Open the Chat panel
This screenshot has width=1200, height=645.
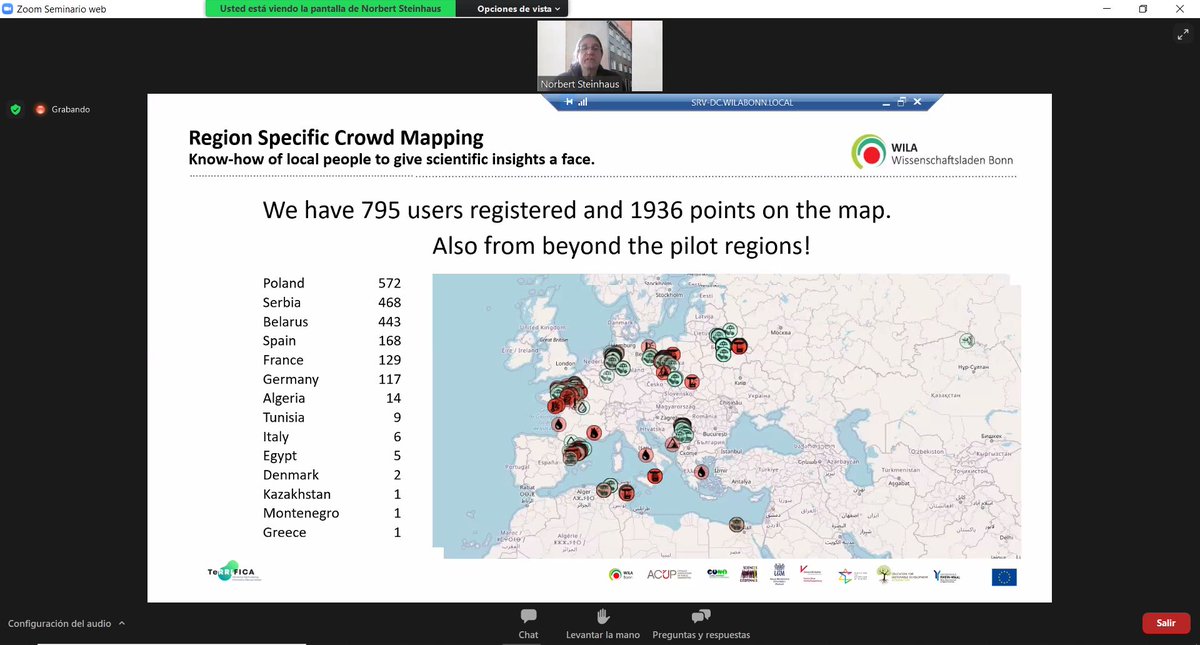(527, 624)
